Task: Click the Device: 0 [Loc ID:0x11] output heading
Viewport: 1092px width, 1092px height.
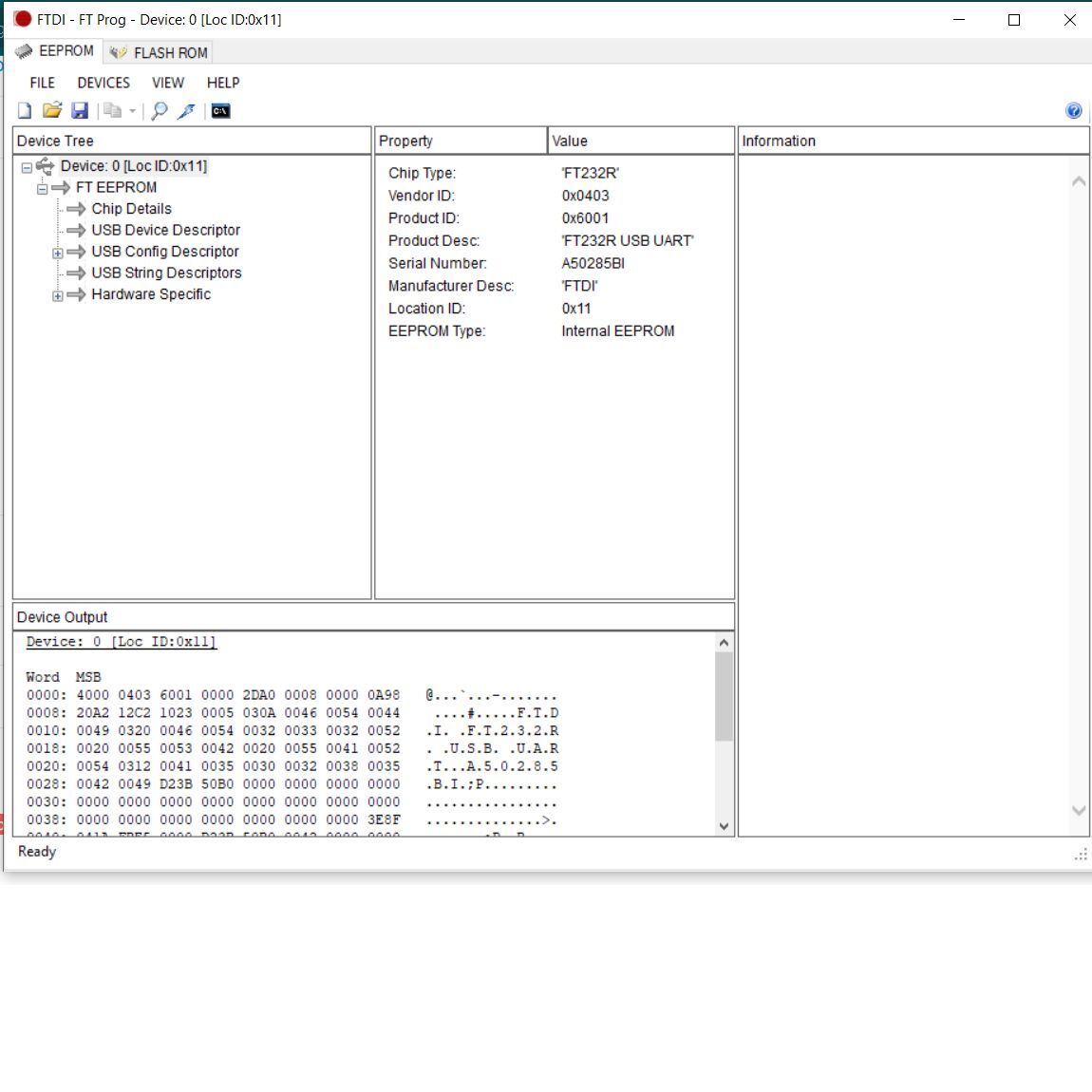Action: coord(122,641)
